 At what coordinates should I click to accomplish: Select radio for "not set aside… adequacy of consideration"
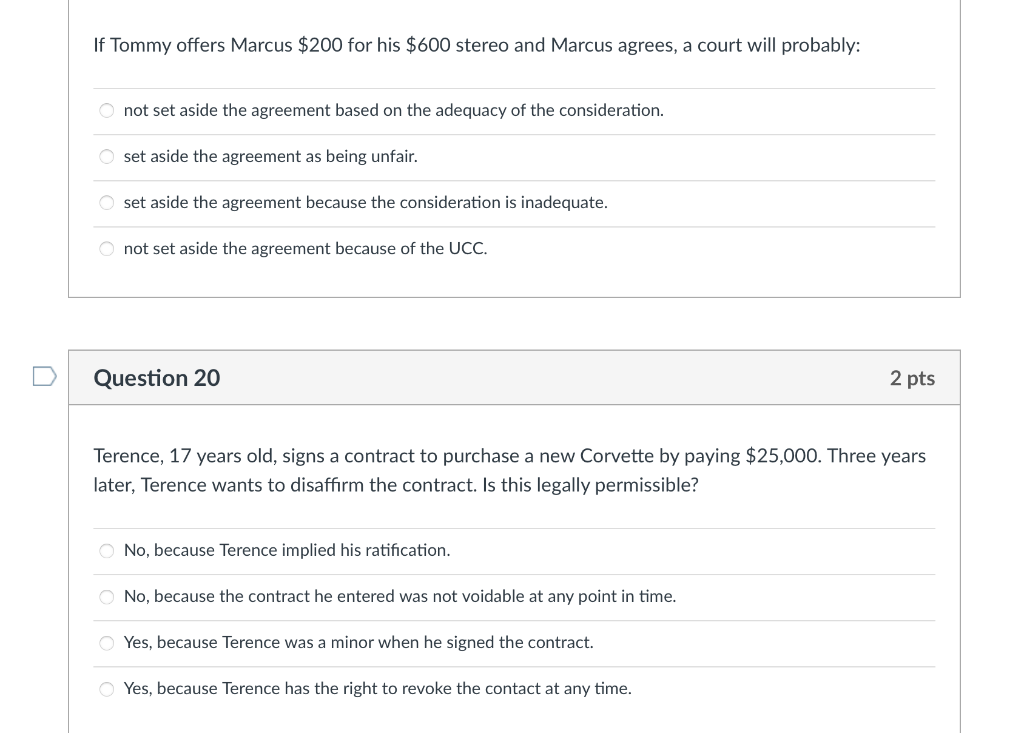(x=107, y=111)
